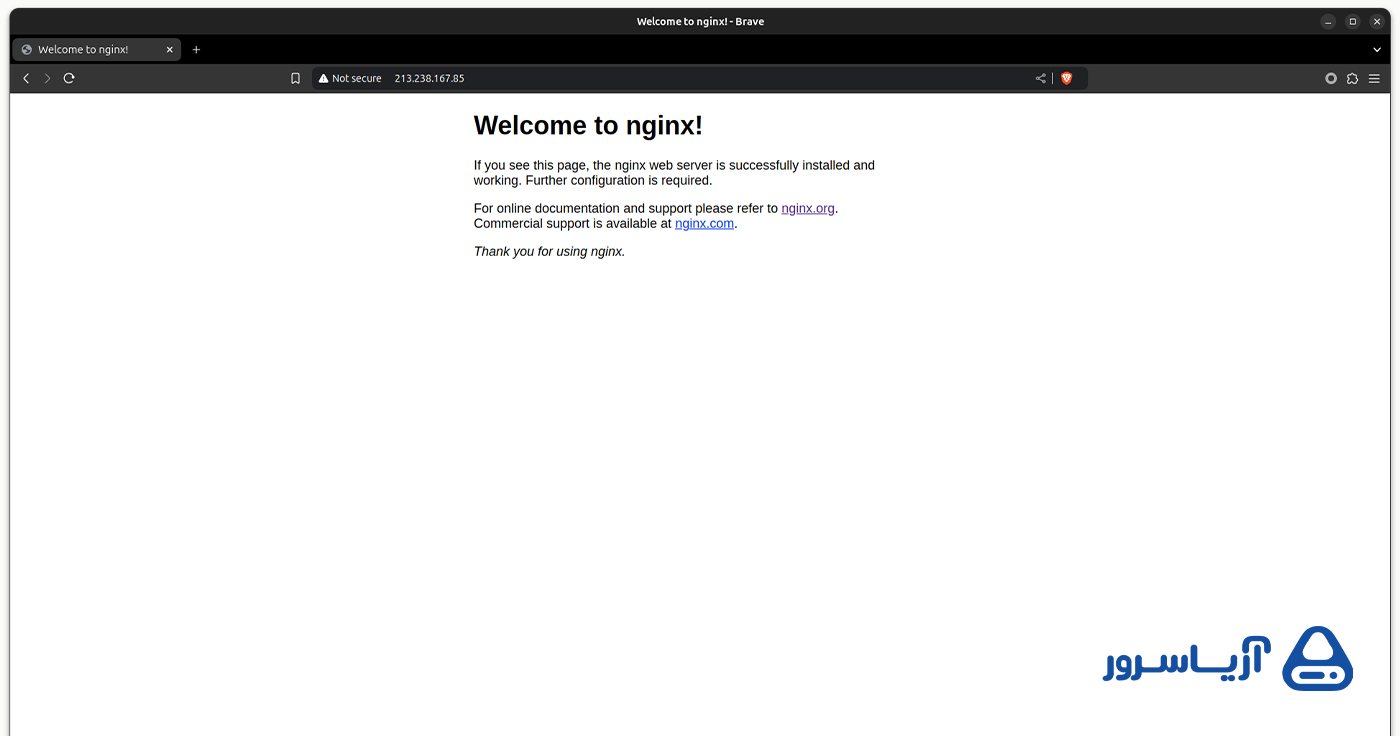Viewport: 1400px width, 736px height.
Task: Open Brave Shields lion icon
Action: [1066, 78]
